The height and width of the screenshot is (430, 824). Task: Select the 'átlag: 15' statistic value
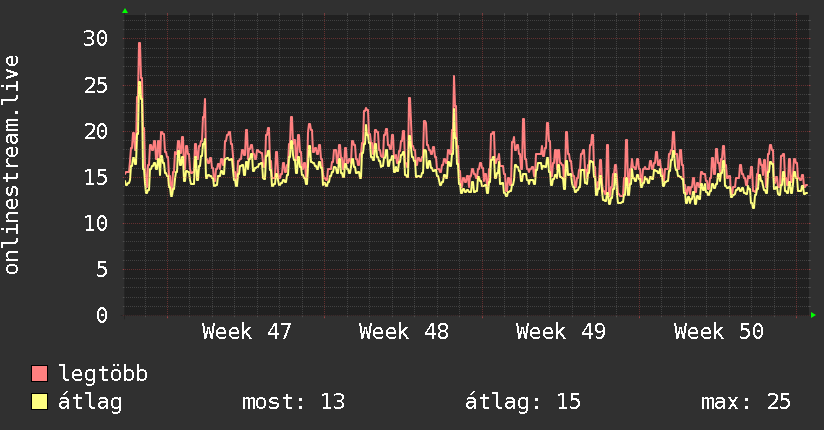[523, 402]
